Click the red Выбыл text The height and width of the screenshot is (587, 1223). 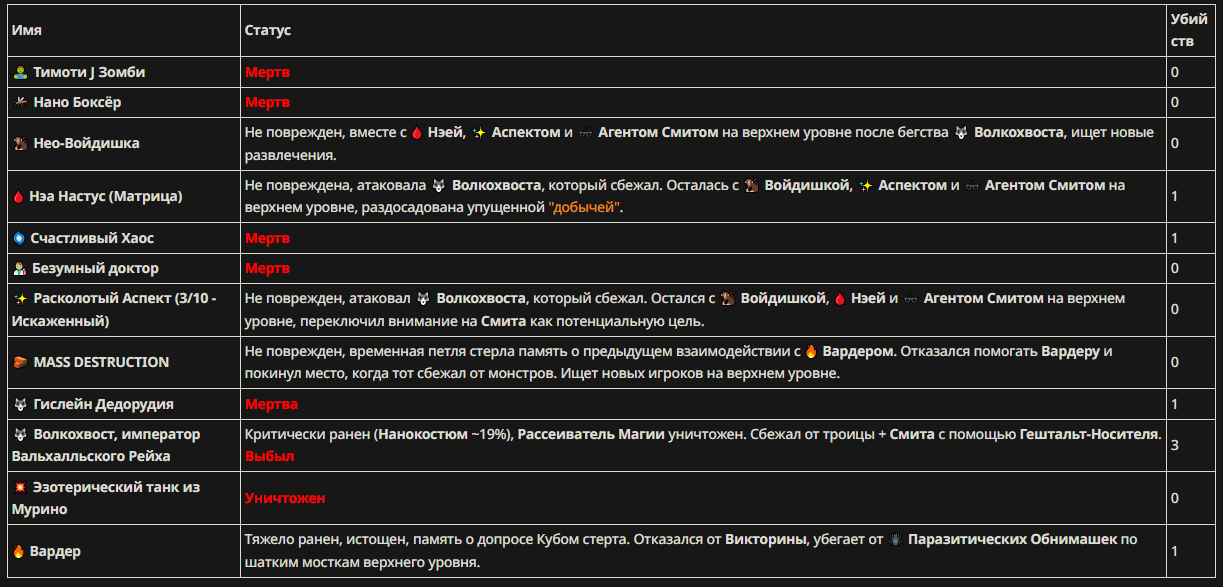click(270, 456)
